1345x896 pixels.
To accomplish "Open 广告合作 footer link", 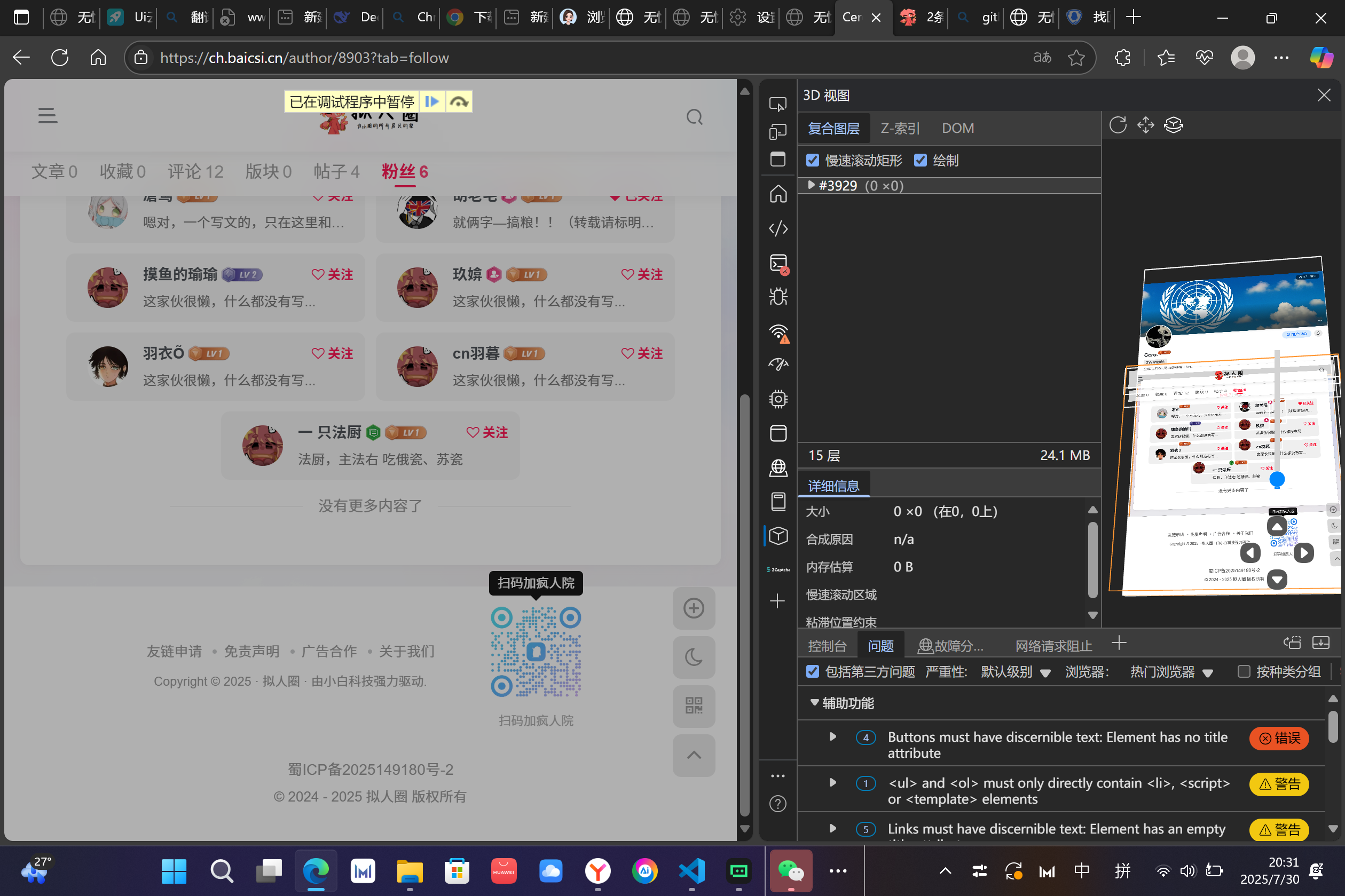I will (329, 652).
